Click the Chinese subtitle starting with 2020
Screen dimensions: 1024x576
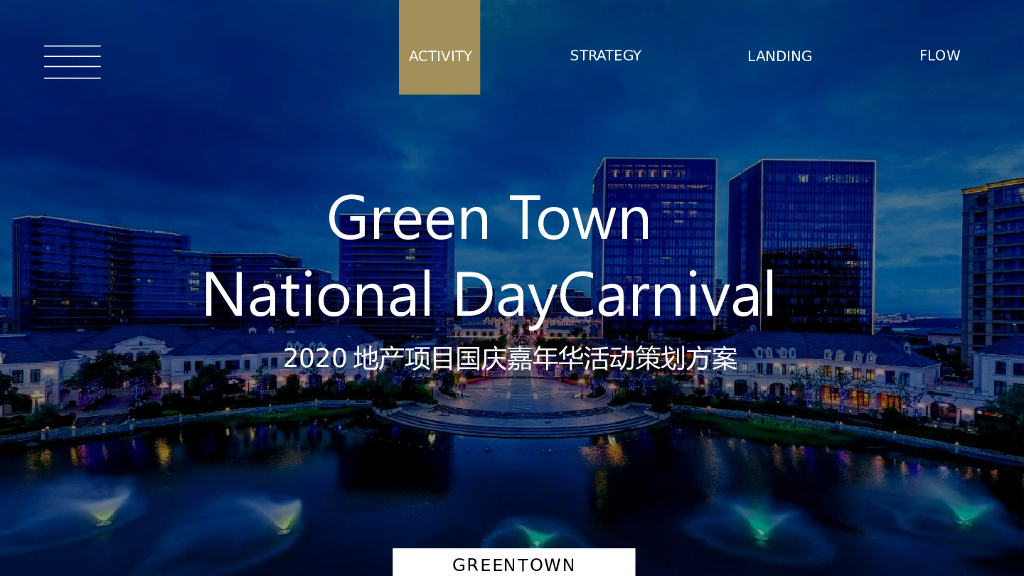pos(510,358)
